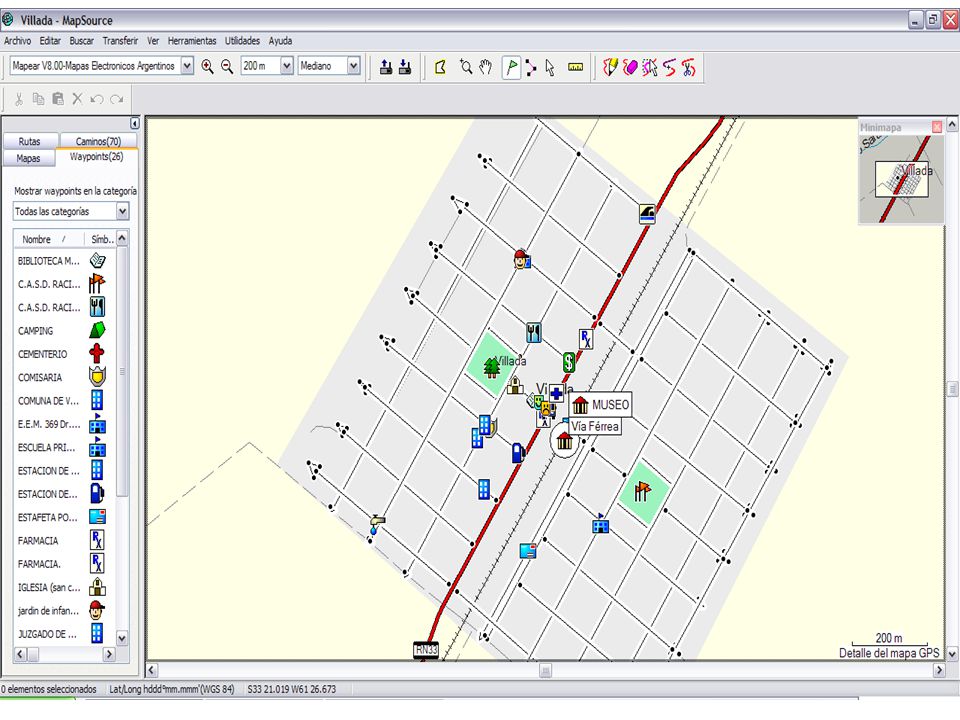Image resolution: width=960 pixels, height=720 pixels.
Task: Click the Paste clipboard icon
Action: click(58, 99)
